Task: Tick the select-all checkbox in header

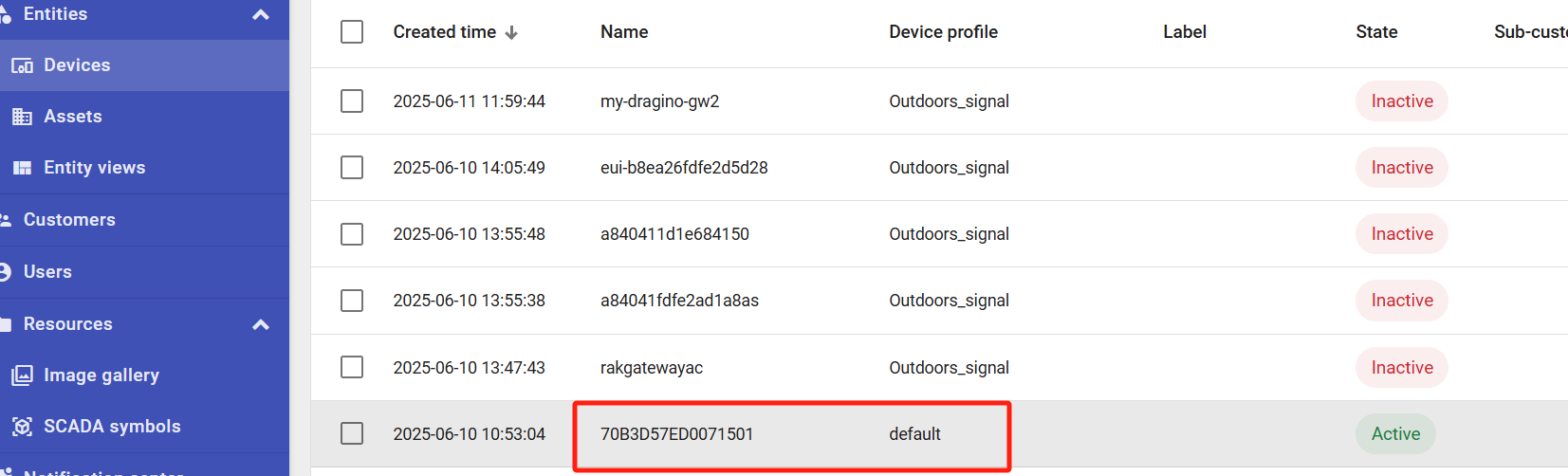Action: 352,32
